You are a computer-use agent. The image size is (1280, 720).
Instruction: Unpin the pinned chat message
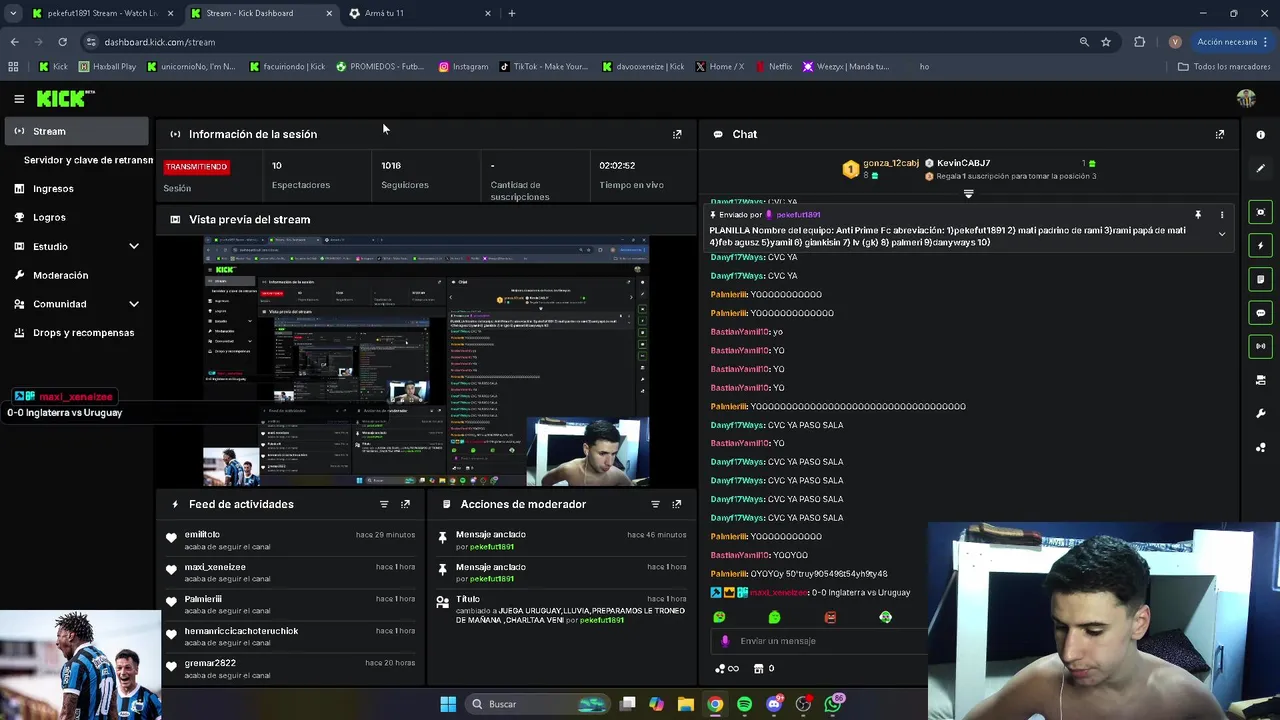[1197, 215]
